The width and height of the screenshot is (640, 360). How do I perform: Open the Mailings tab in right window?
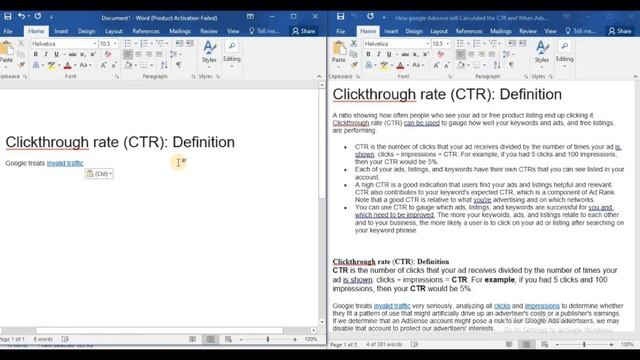tap(500, 31)
